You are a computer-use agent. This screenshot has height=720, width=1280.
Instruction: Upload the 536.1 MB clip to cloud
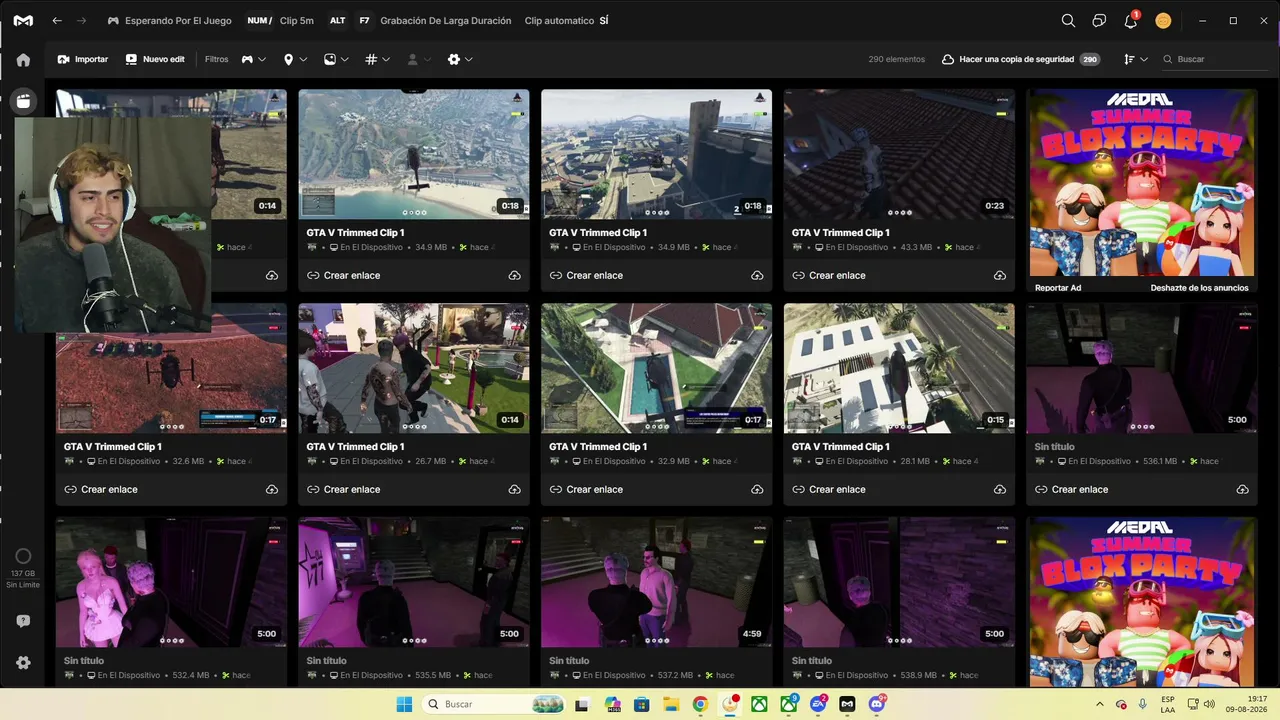point(1242,489)
